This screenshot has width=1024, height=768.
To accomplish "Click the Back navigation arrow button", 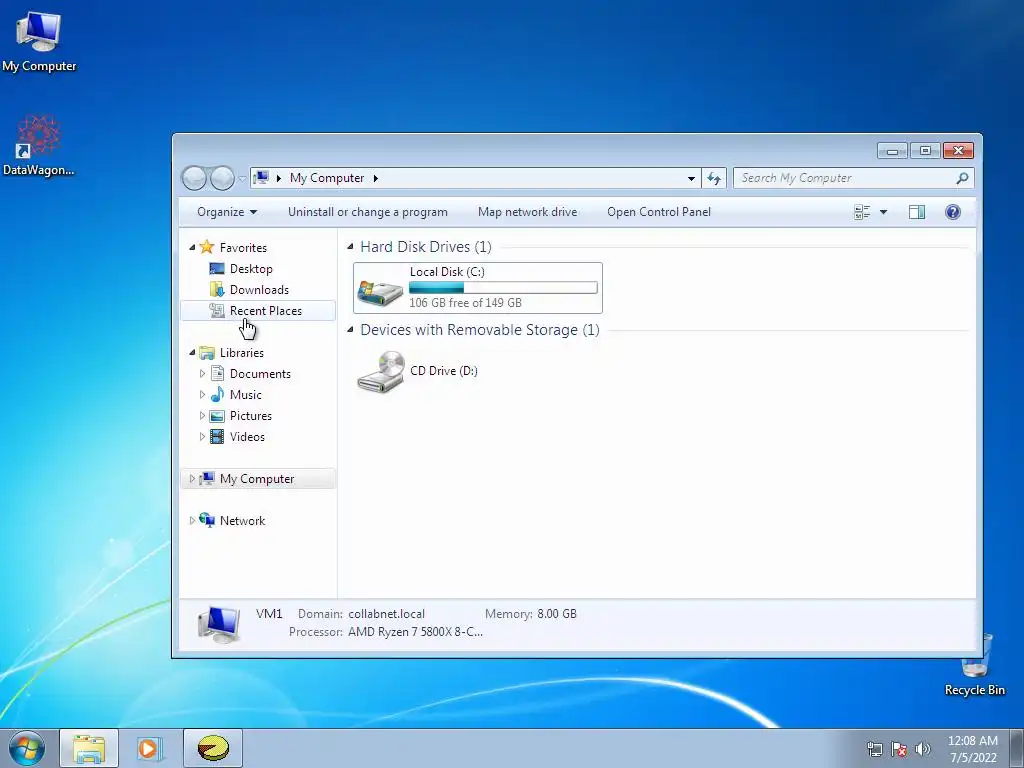I will coord(194,178).
